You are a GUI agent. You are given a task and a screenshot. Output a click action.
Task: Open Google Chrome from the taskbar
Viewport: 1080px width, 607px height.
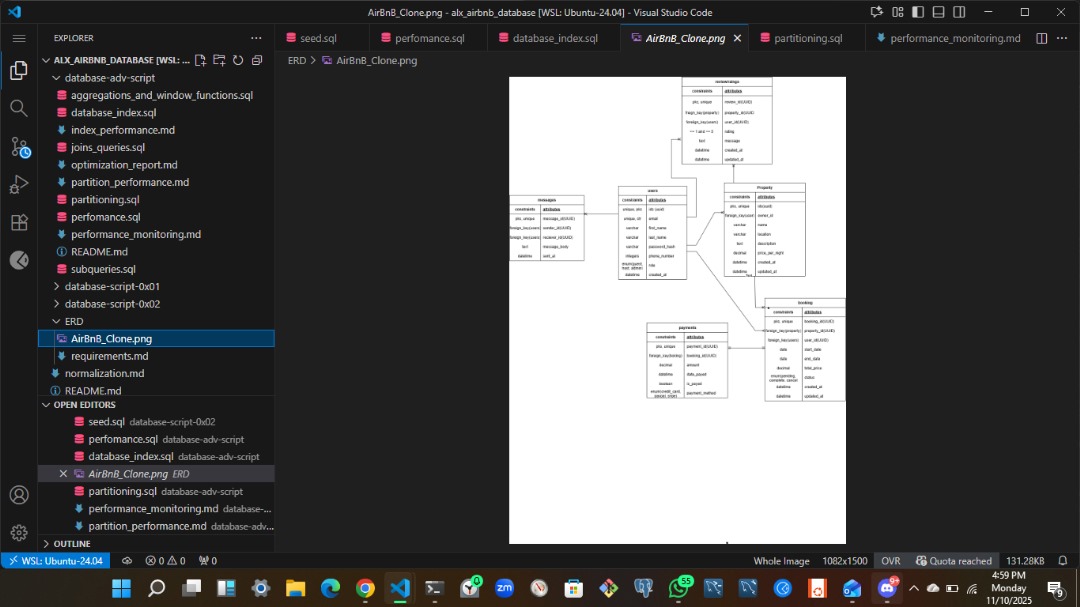(365, 588)
